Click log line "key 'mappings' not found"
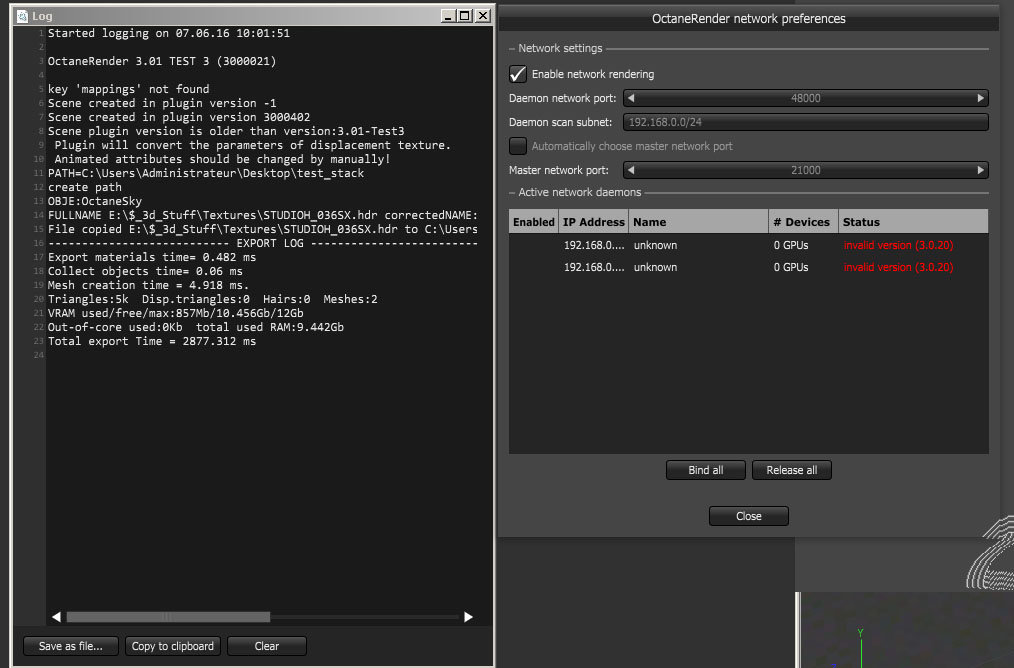The height and width of the screenshot is (668, 1014). [x=128, y=89]
